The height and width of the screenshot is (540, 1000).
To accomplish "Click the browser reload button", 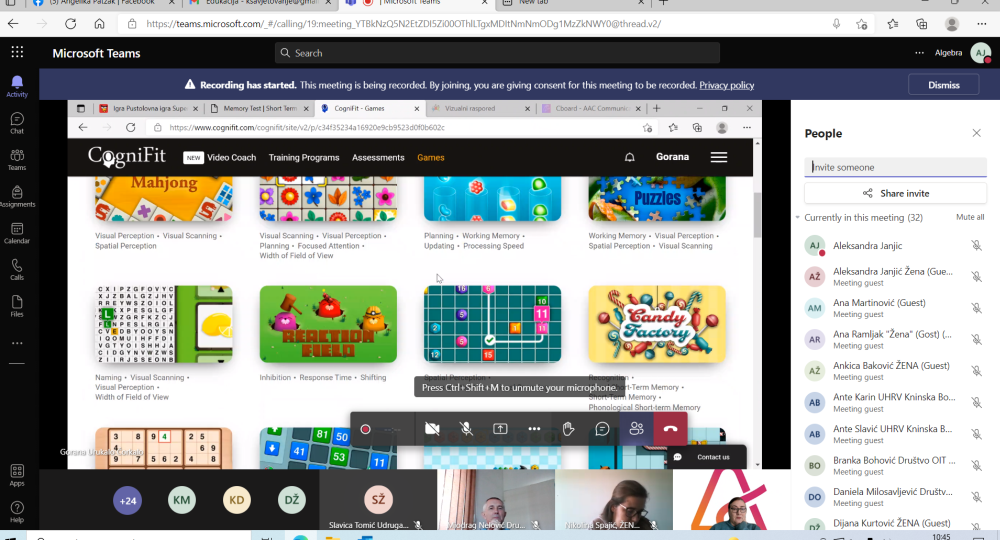I will click(x=70, y=24).
